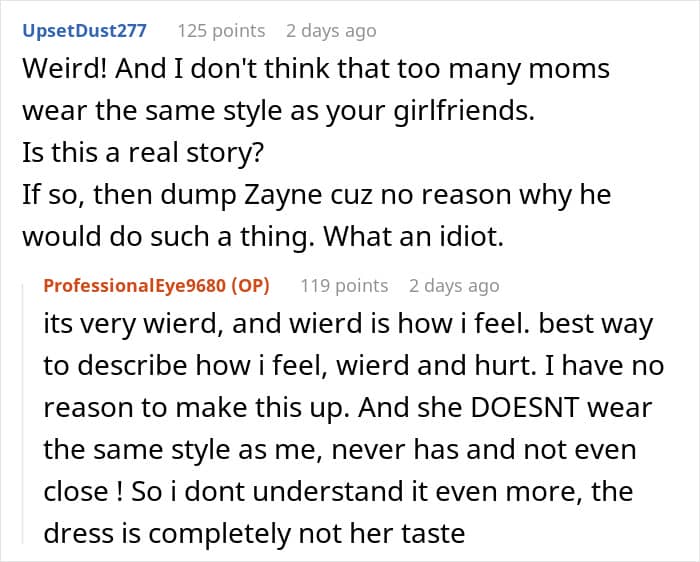The width and height of the screenshot is (700, 562).
Task: Open the OP reply's 2 days ago timestamp
Action: [x=454, y=286]
